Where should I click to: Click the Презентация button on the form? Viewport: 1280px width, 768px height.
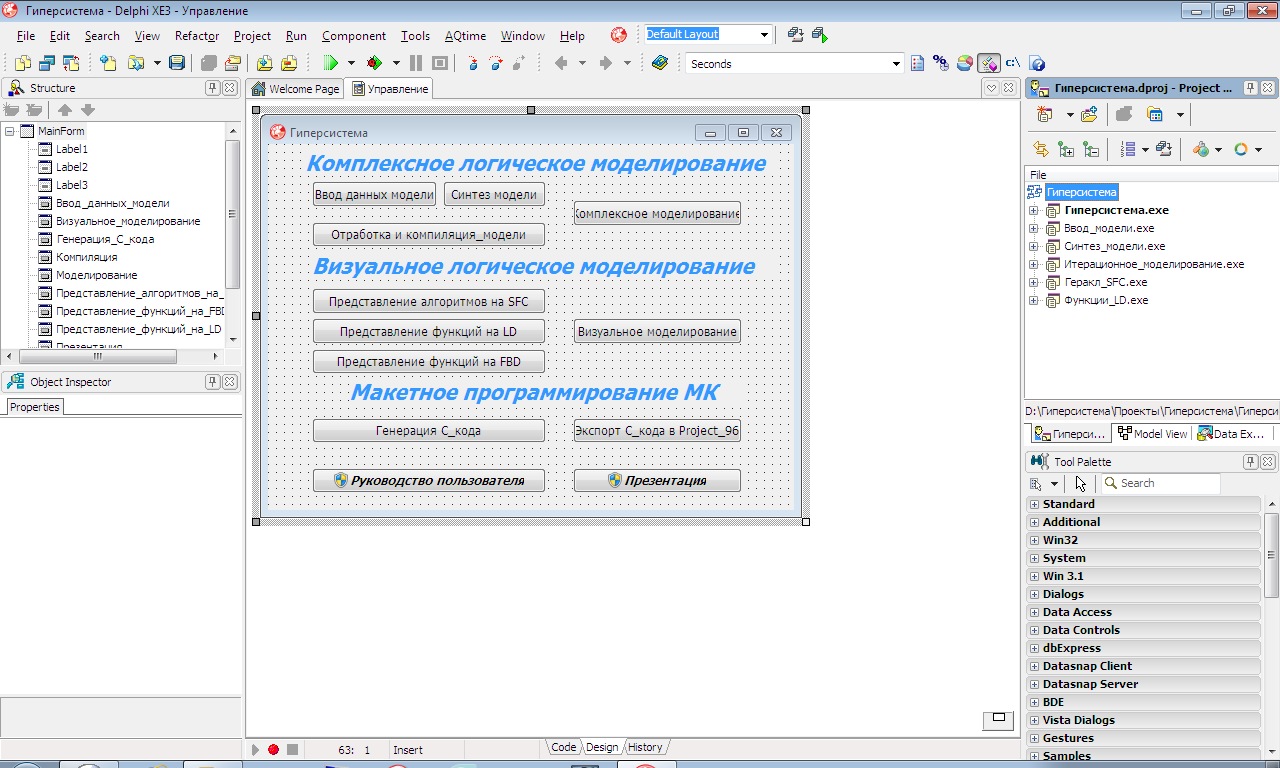coord(657,481)
